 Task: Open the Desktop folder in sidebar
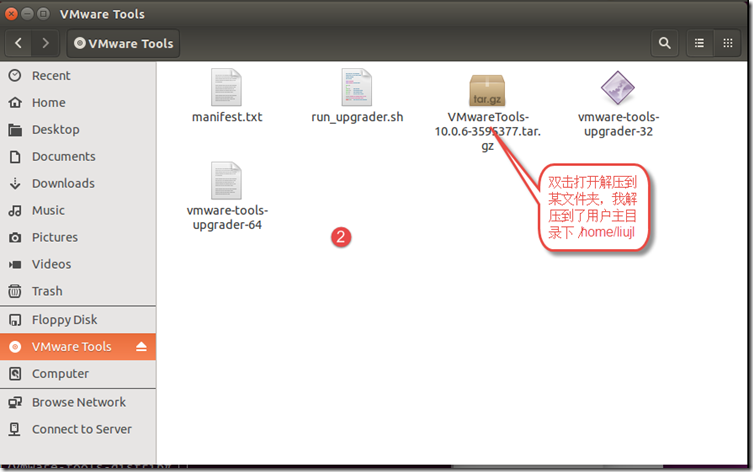click(x=78, y=129)
